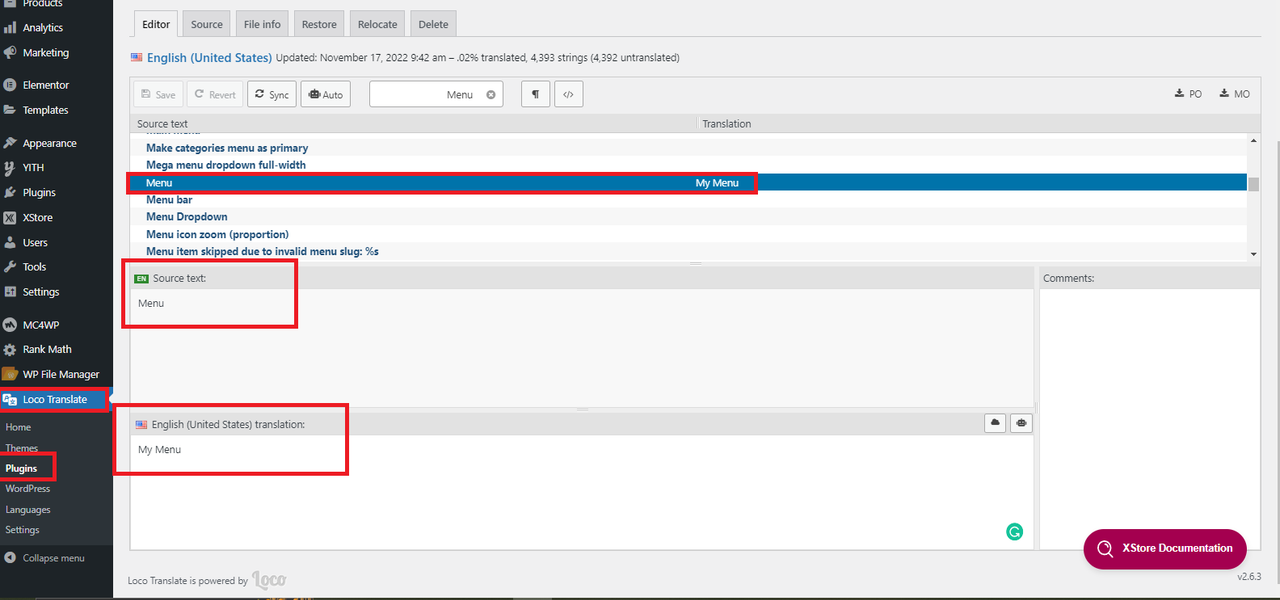Click the Sync button

click(272, 94)
